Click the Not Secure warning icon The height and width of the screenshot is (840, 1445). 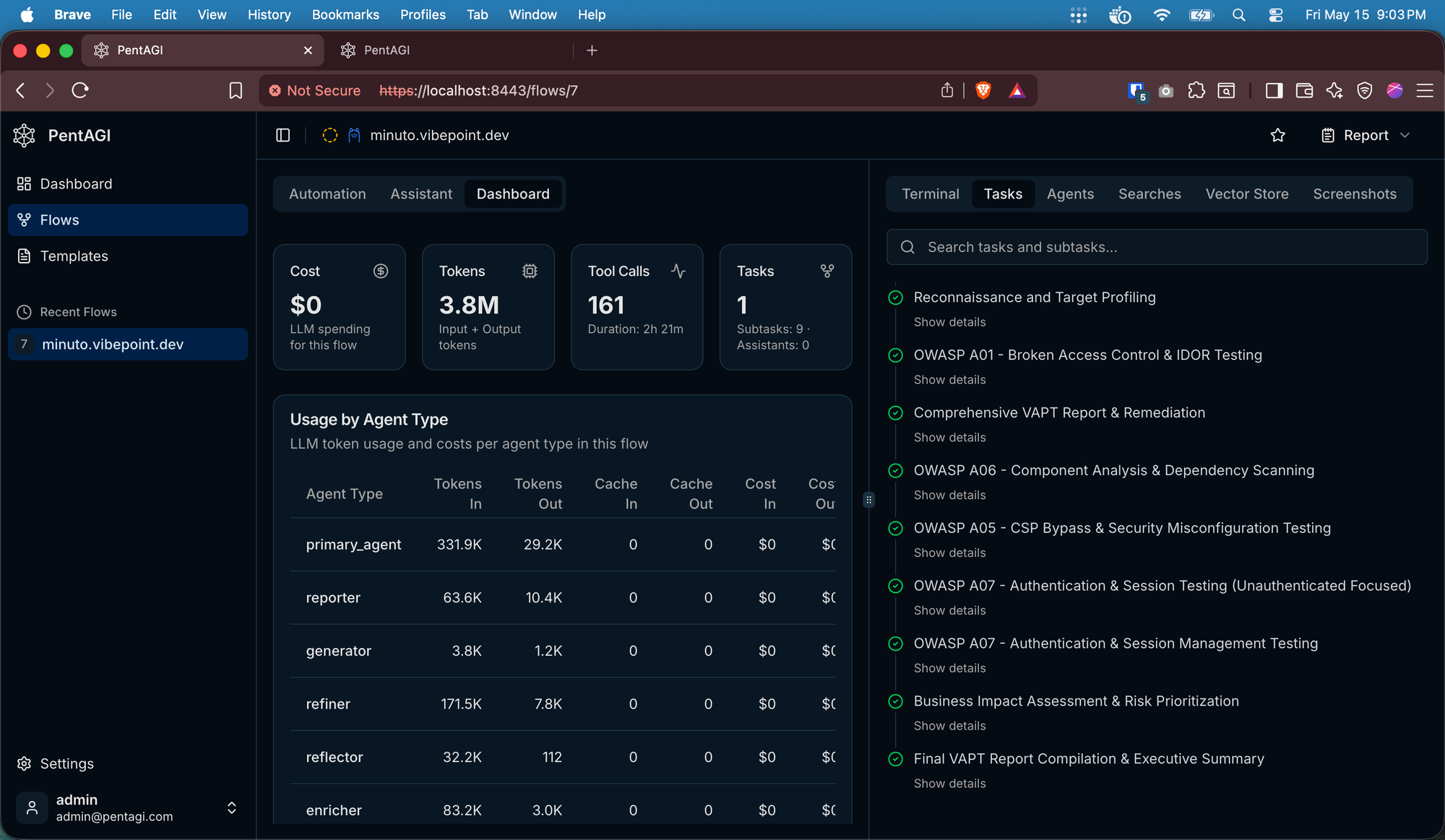[x=275, y=90]
